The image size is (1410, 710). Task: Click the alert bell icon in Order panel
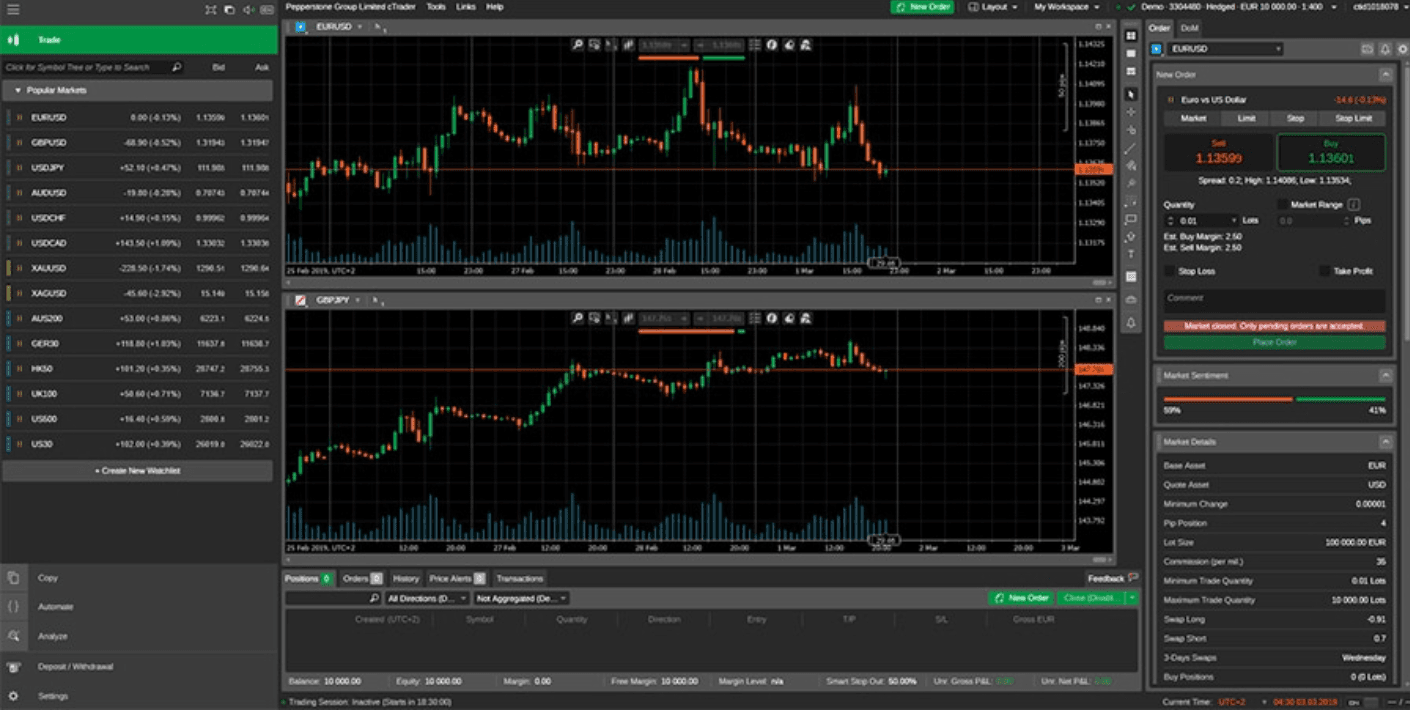point(1384,49)
